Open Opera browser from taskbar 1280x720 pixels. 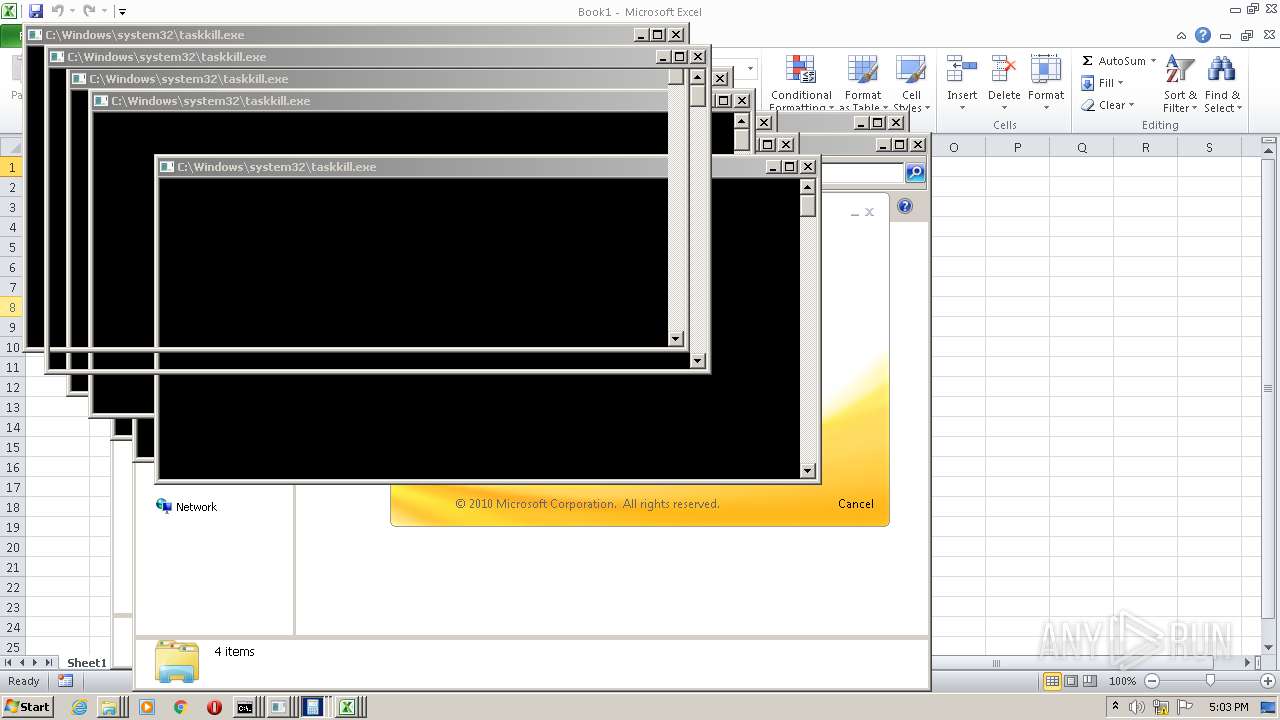pos(214,707)
